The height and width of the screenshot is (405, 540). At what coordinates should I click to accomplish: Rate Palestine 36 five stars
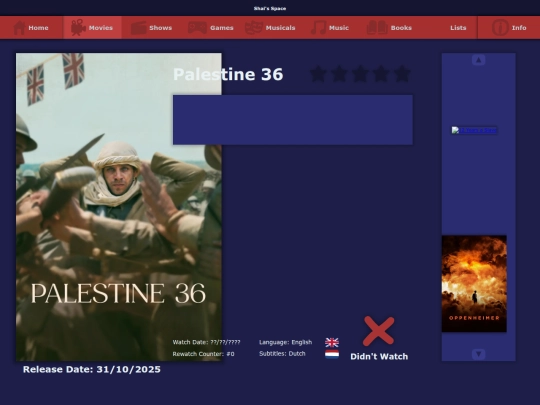(x=402, y=74)
